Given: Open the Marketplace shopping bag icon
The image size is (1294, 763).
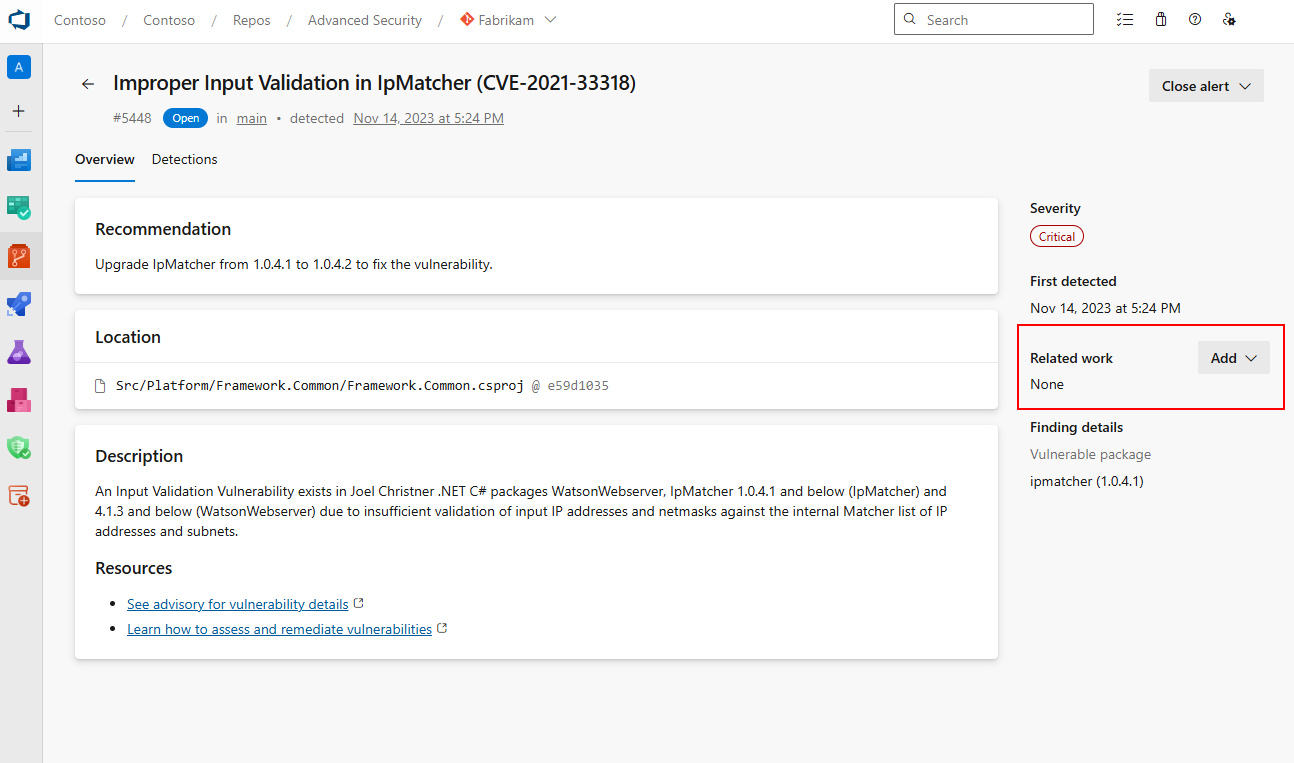Looking at the screenshot, I should (x=1160, y=19).
